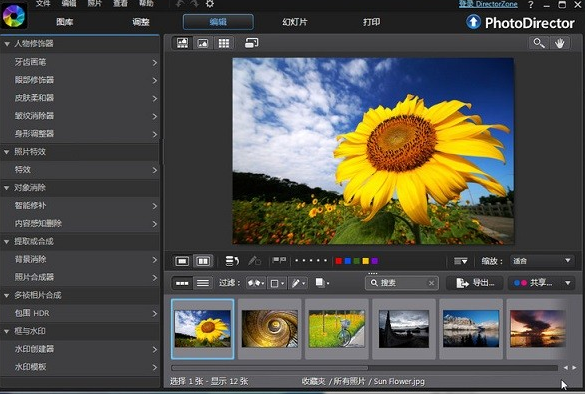
Task: Open the 水印创建器 tool
Action: (x=80, y=349)
